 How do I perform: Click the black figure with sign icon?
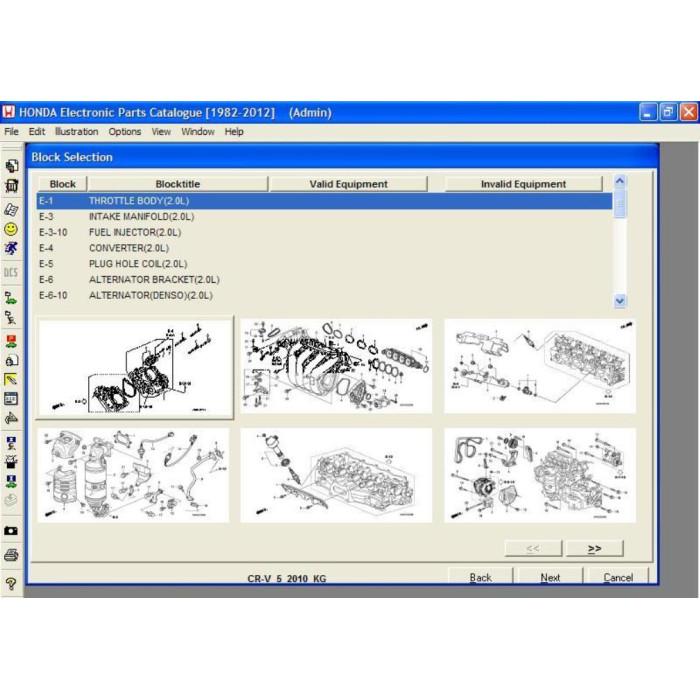11,317
